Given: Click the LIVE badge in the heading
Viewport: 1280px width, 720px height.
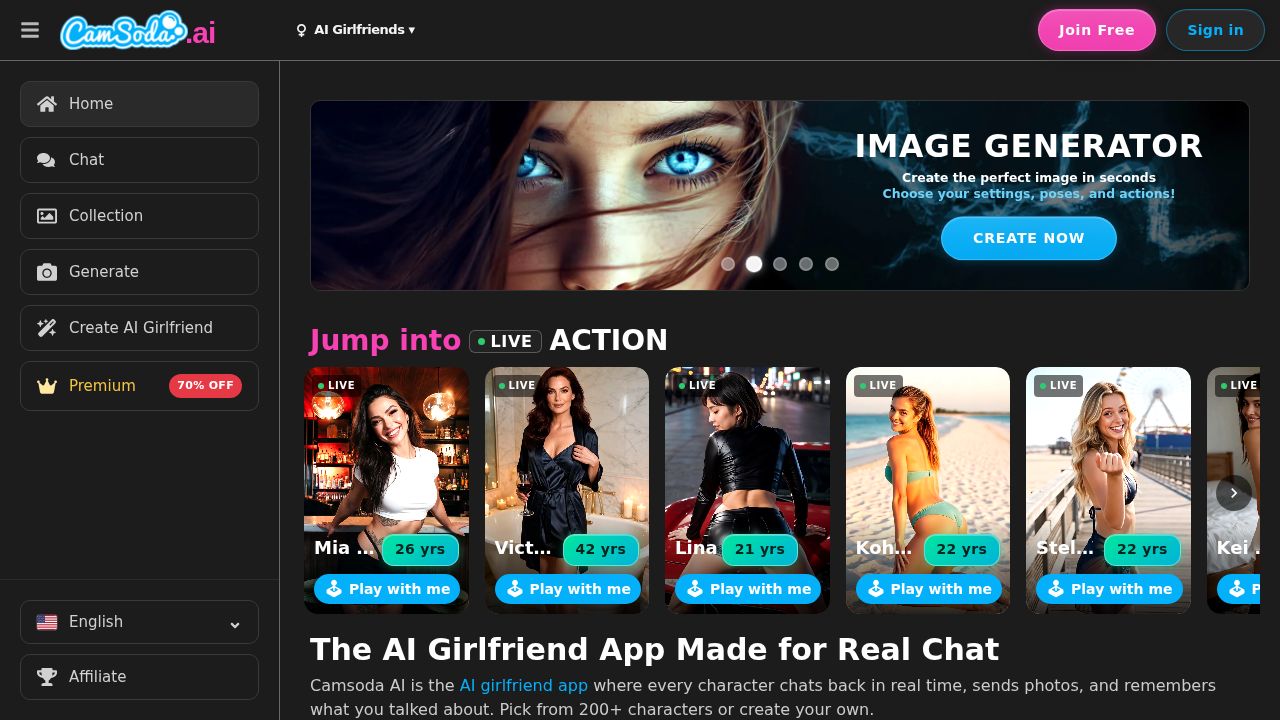Looking at the screenshot, I should [x=505, y=341].
